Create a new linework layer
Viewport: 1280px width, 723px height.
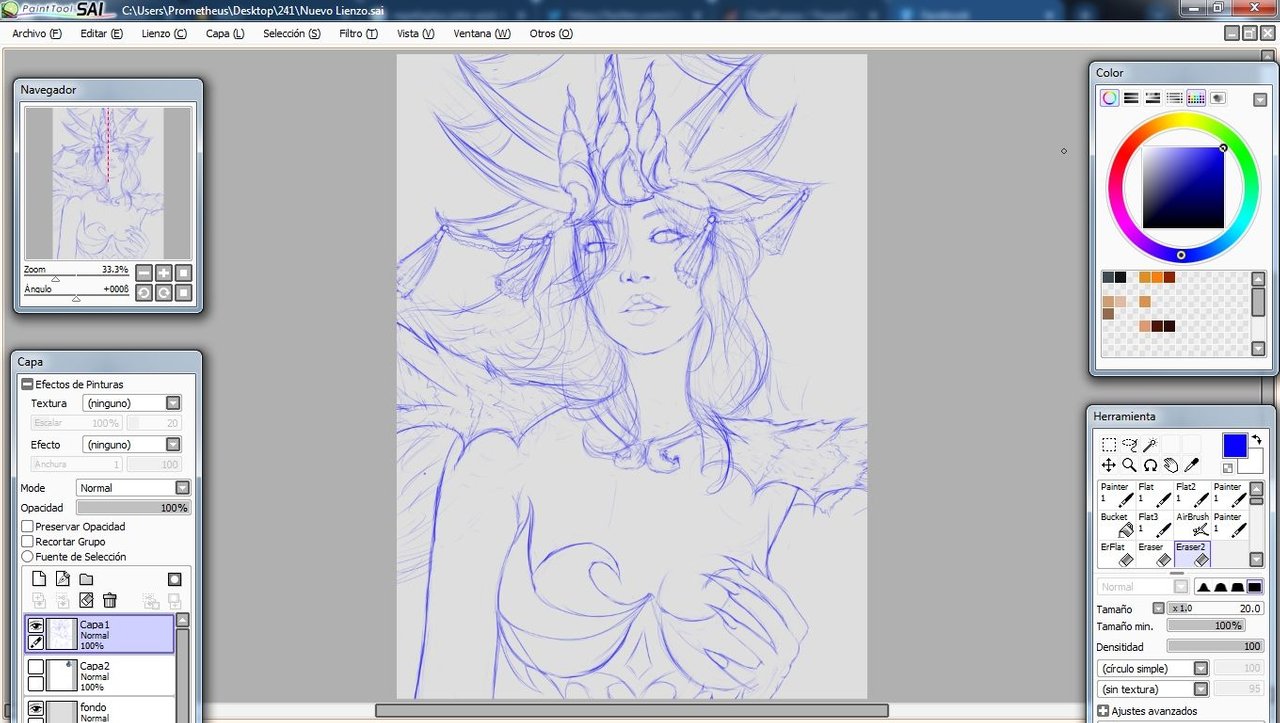pos(62,579)
